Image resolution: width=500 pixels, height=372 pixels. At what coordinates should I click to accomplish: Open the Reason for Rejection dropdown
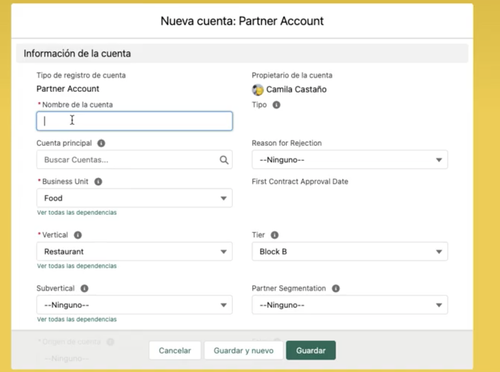350,160
